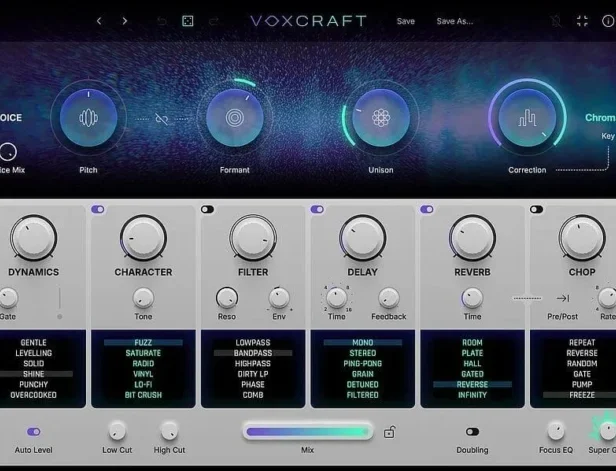Image resolution: width=616 pixels, height=471 pixels.
Task: Enable the Chop module toggle
Action: (x=537, y=209)
